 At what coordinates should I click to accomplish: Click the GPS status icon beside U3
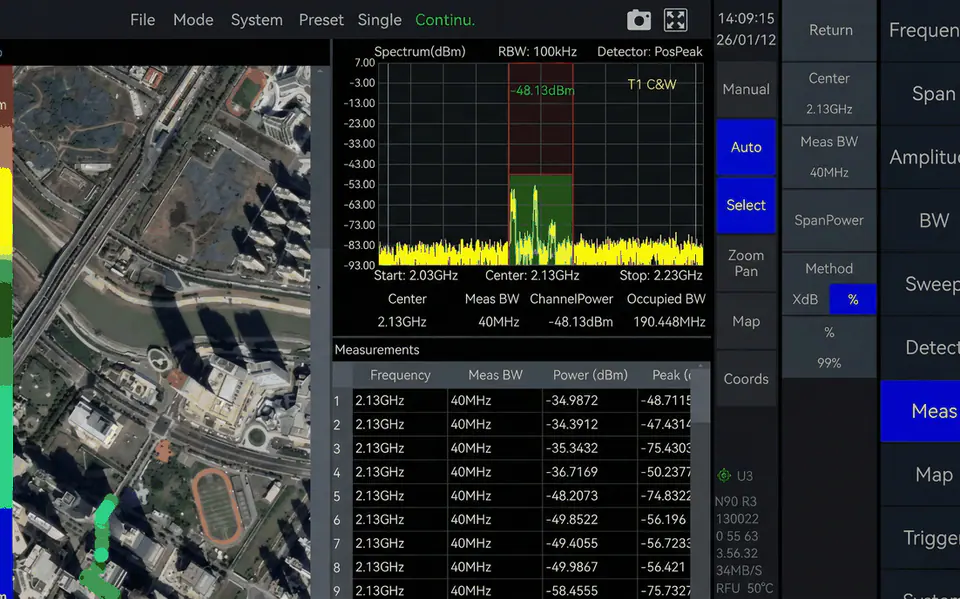(x=724, y=475)
